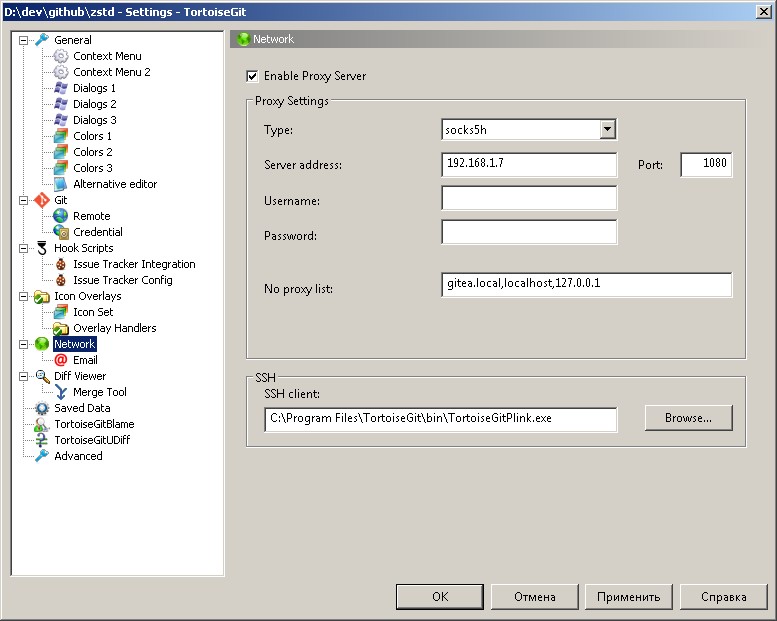The width and height of the screenshot is (777, 621).
Task: Click the Saved Data gear icon
Action: (x=42, y=408)
